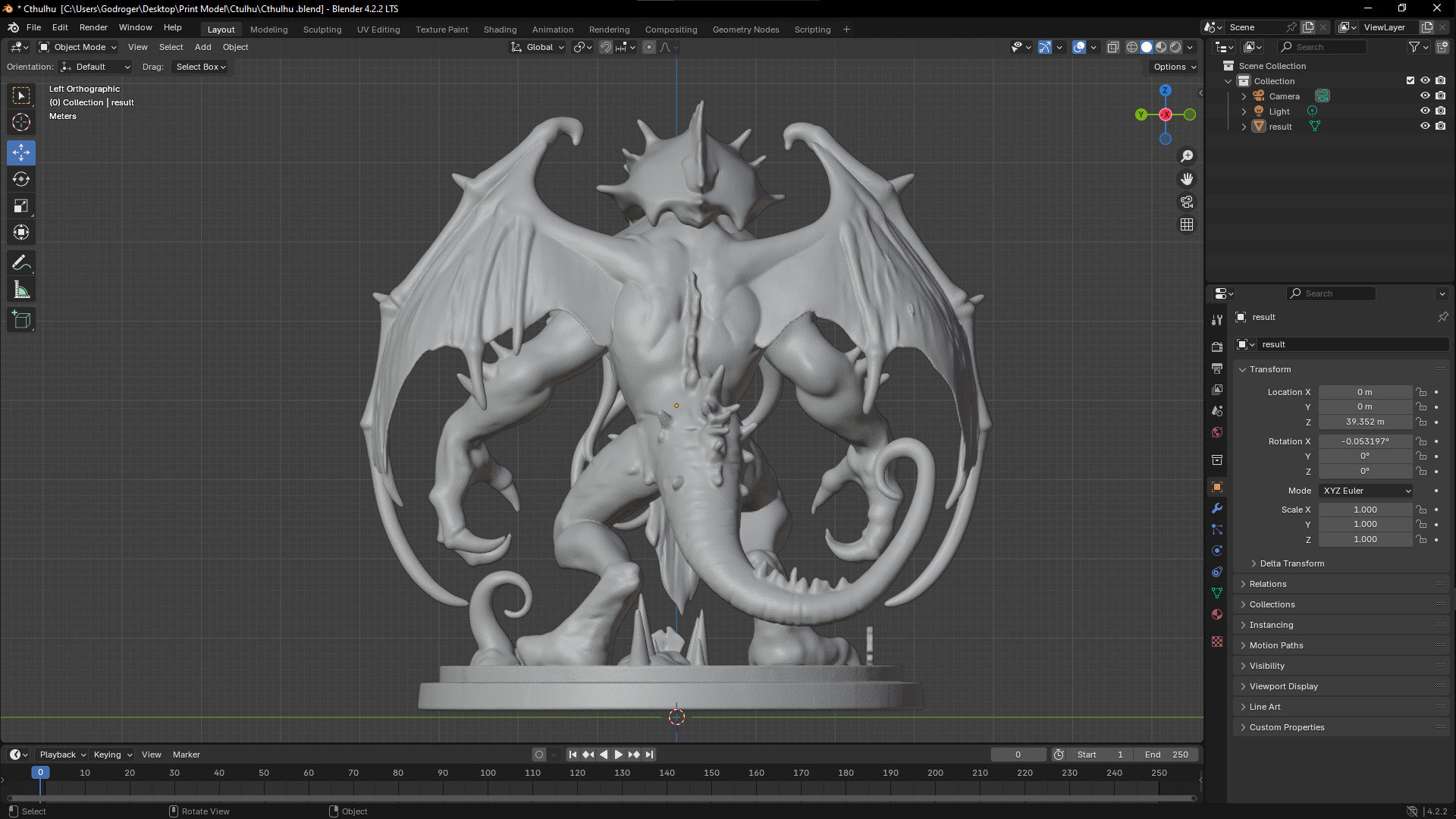Viewport: 1456px width, 819px height.
Task: Click the Rotation X value field
Action: coord(1365,441)
